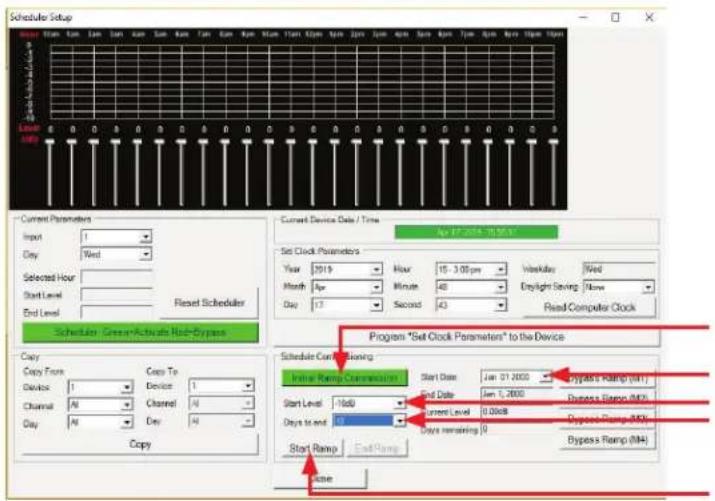The width and height of the screenshot is (715, 501).
Task: Click the Current Level field showing 0.00dB
Action: click(518, 412)
